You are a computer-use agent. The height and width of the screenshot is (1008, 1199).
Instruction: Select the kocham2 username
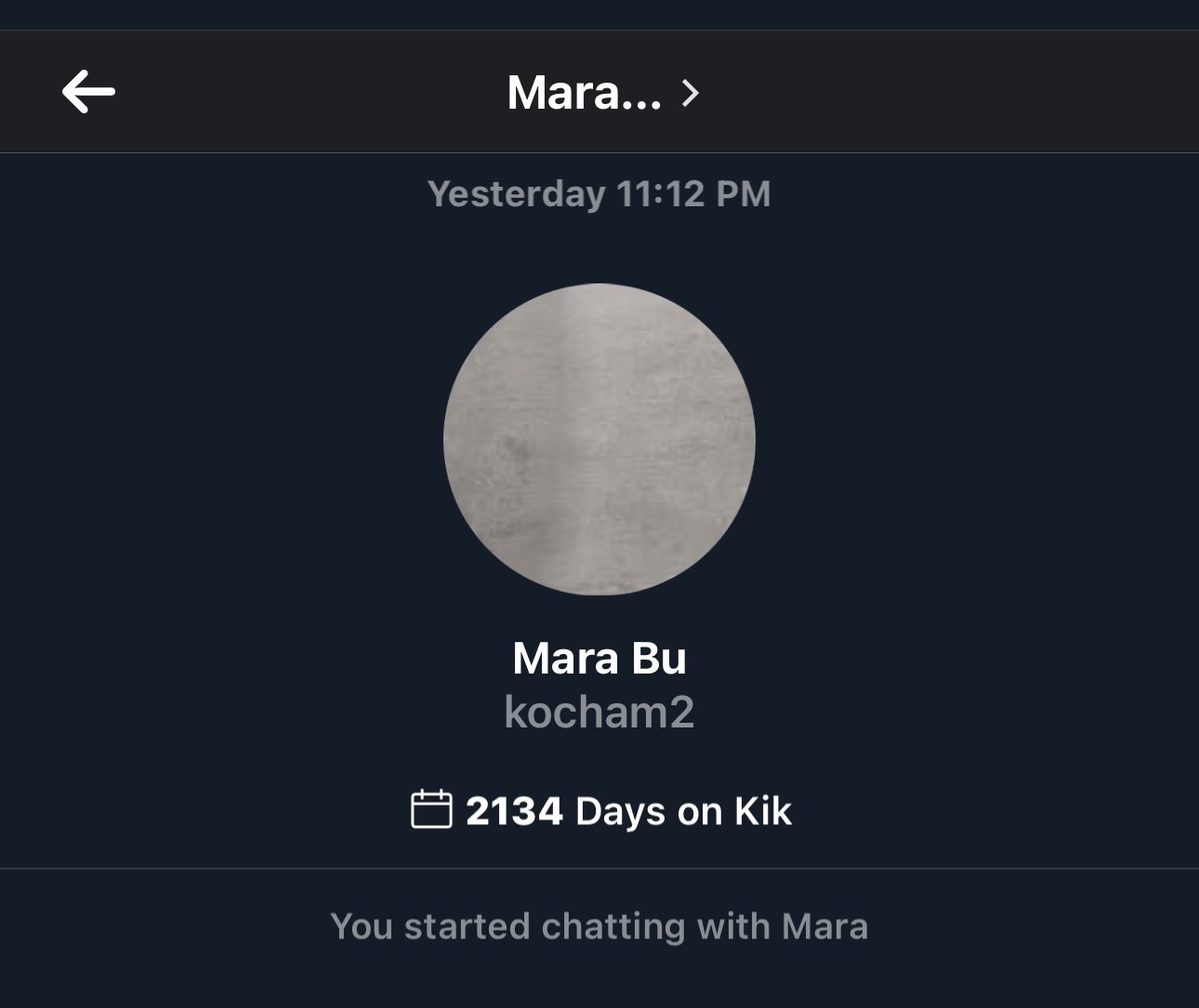point(599,713)
